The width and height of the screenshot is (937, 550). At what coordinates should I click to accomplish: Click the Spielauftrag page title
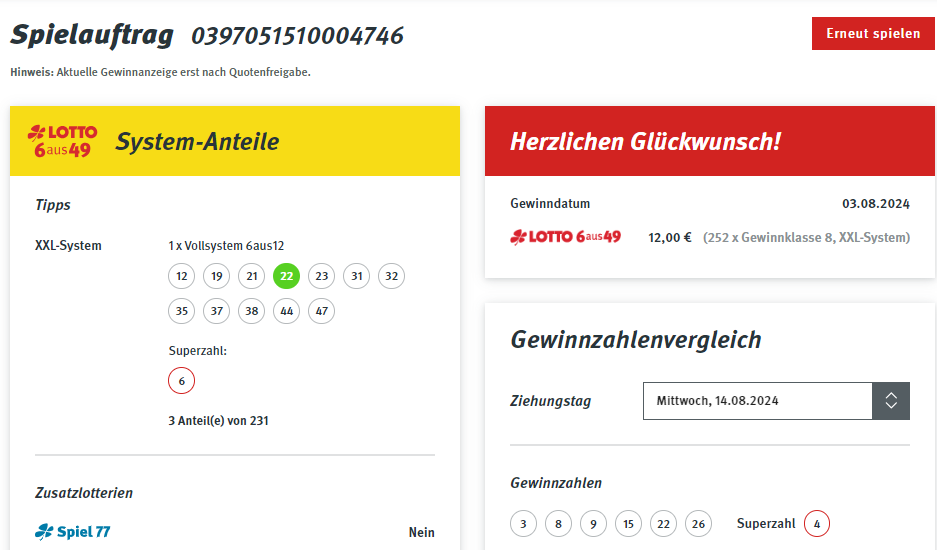pyautogui.click(x=92, y=35)
